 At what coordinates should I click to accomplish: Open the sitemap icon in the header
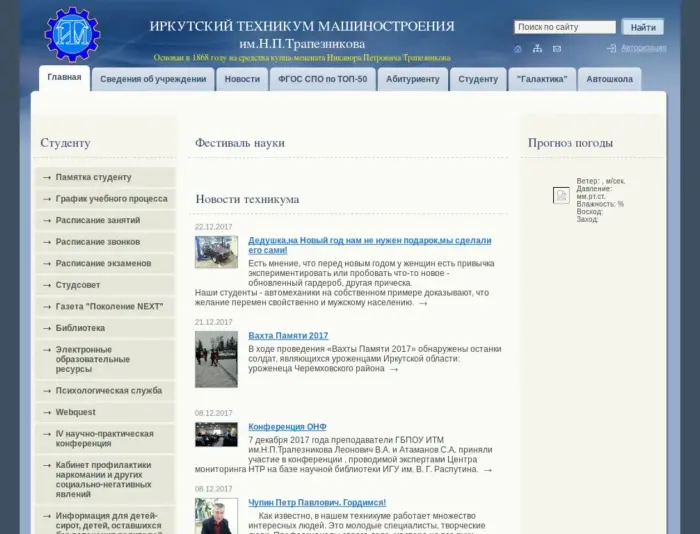coord(537,48)
